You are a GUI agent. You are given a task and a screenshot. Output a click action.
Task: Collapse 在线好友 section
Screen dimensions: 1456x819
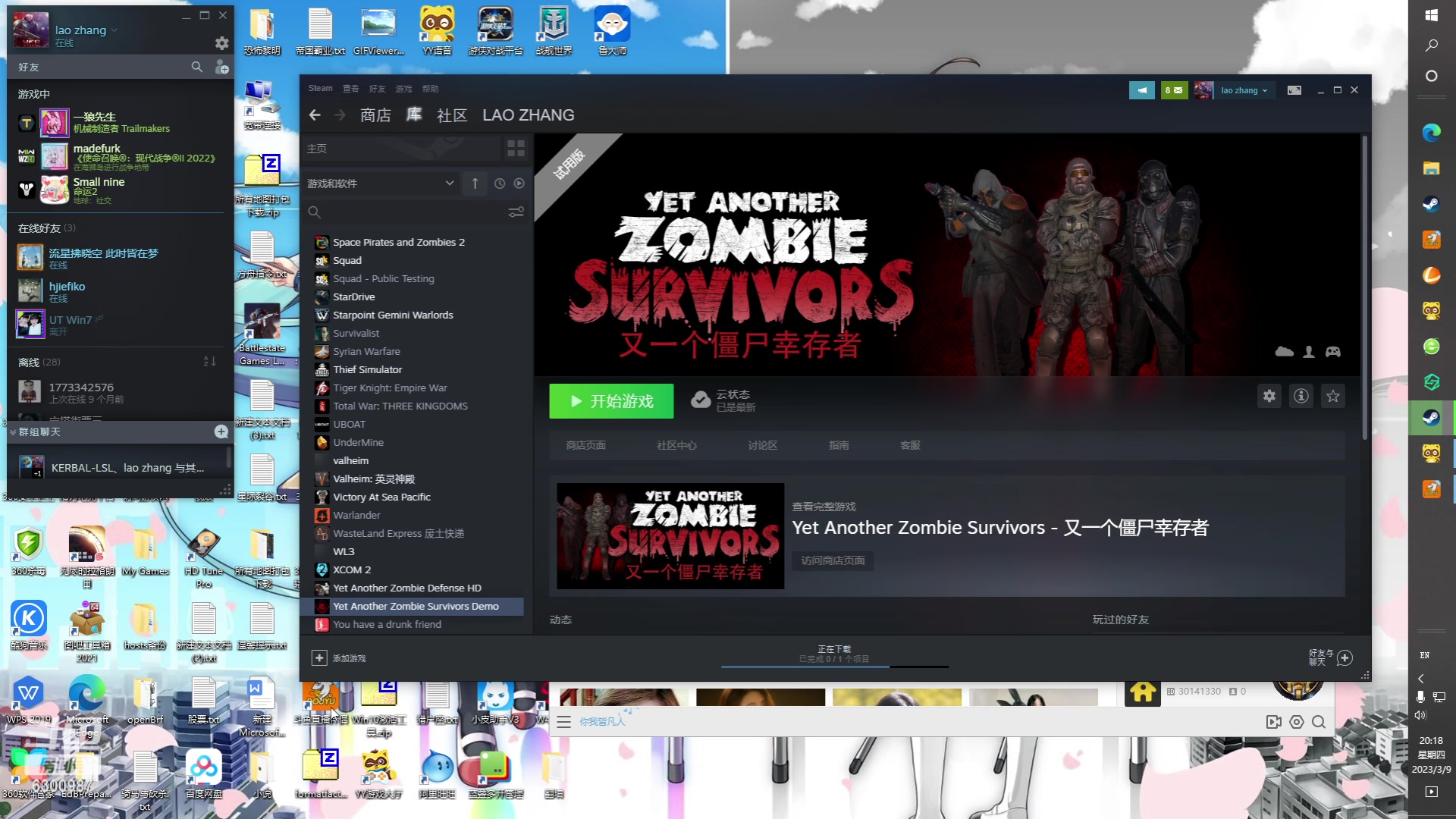pos(46,228)
